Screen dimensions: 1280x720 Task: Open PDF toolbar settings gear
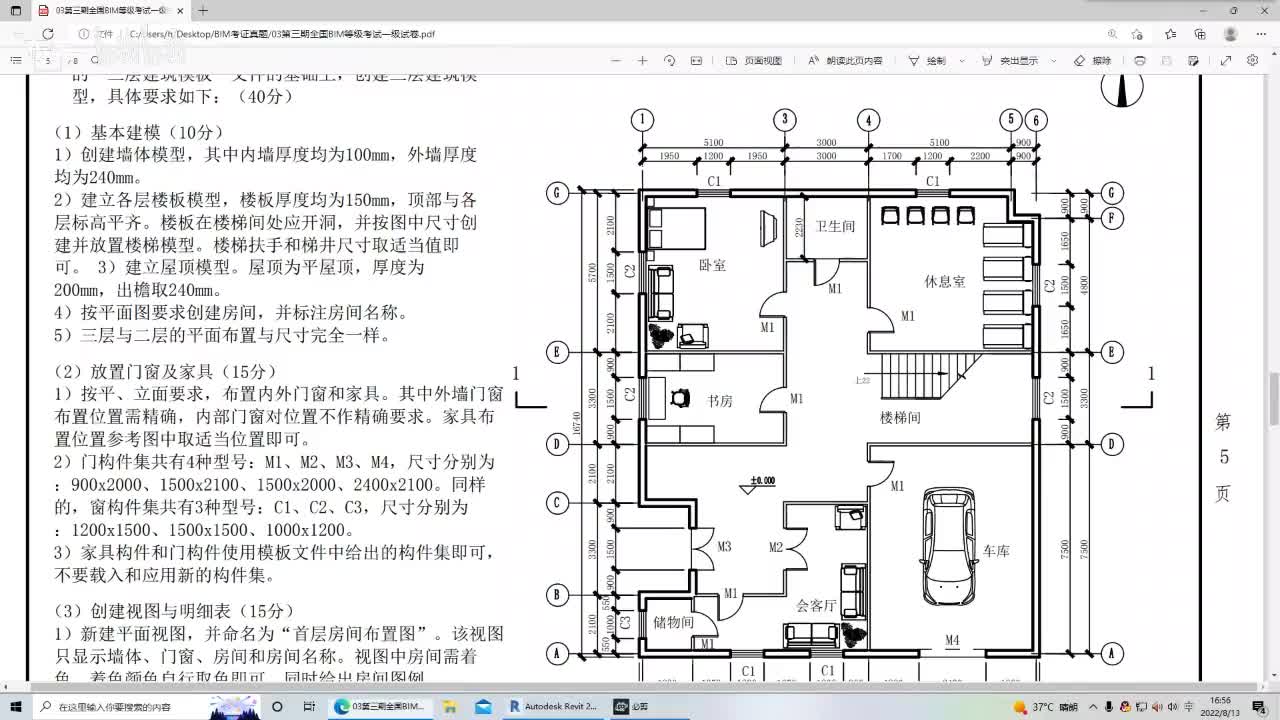point(1253,60)
